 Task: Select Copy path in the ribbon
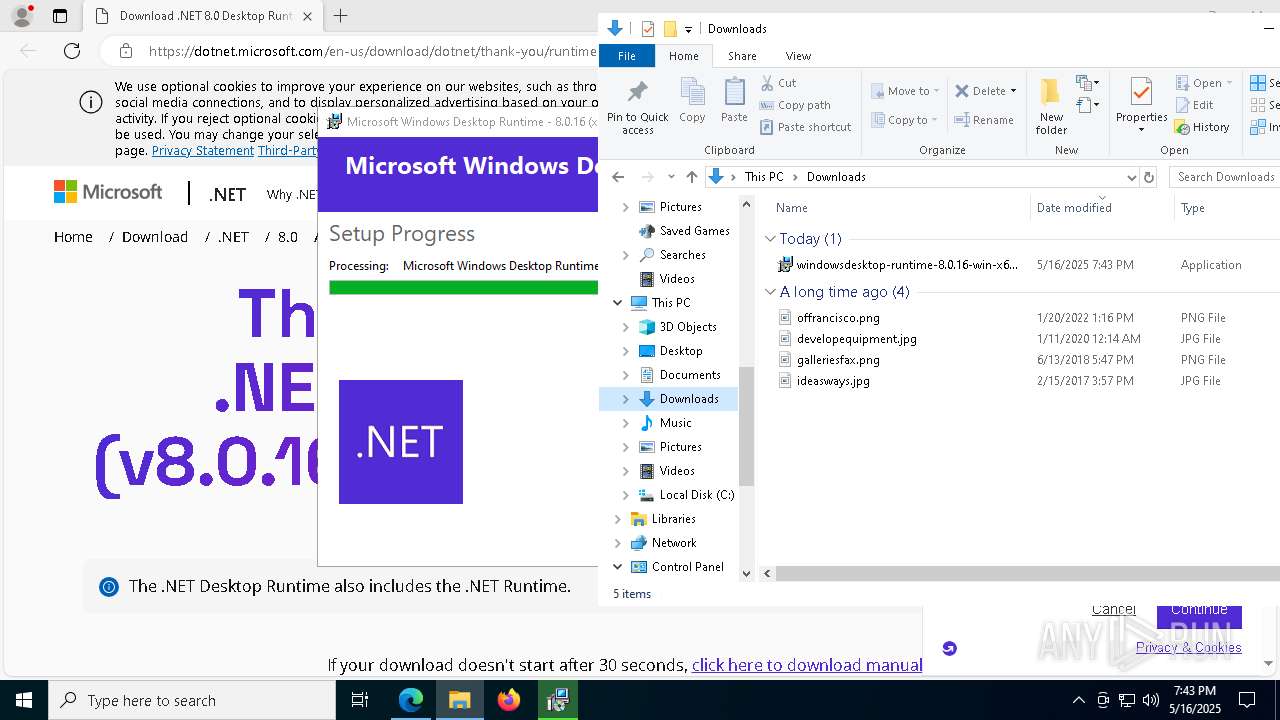point(795,105)
